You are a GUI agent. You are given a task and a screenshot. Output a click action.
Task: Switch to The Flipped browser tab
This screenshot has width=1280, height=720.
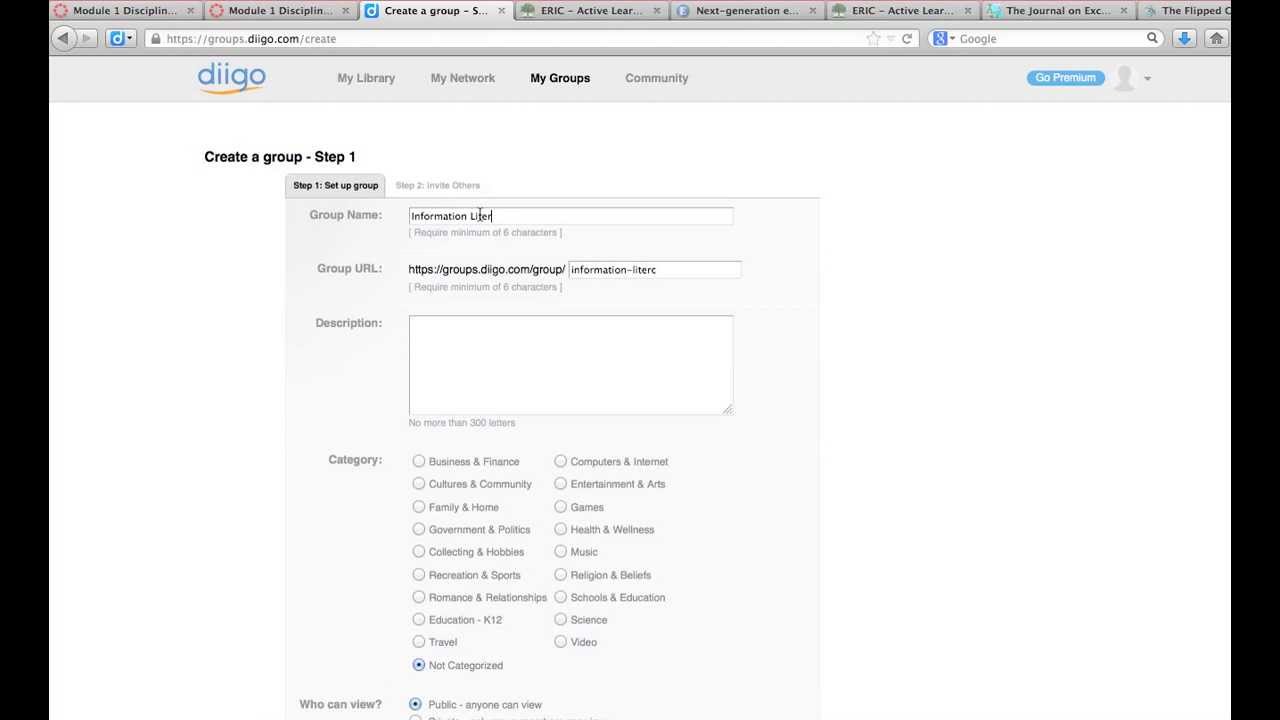coord(1185,11)
